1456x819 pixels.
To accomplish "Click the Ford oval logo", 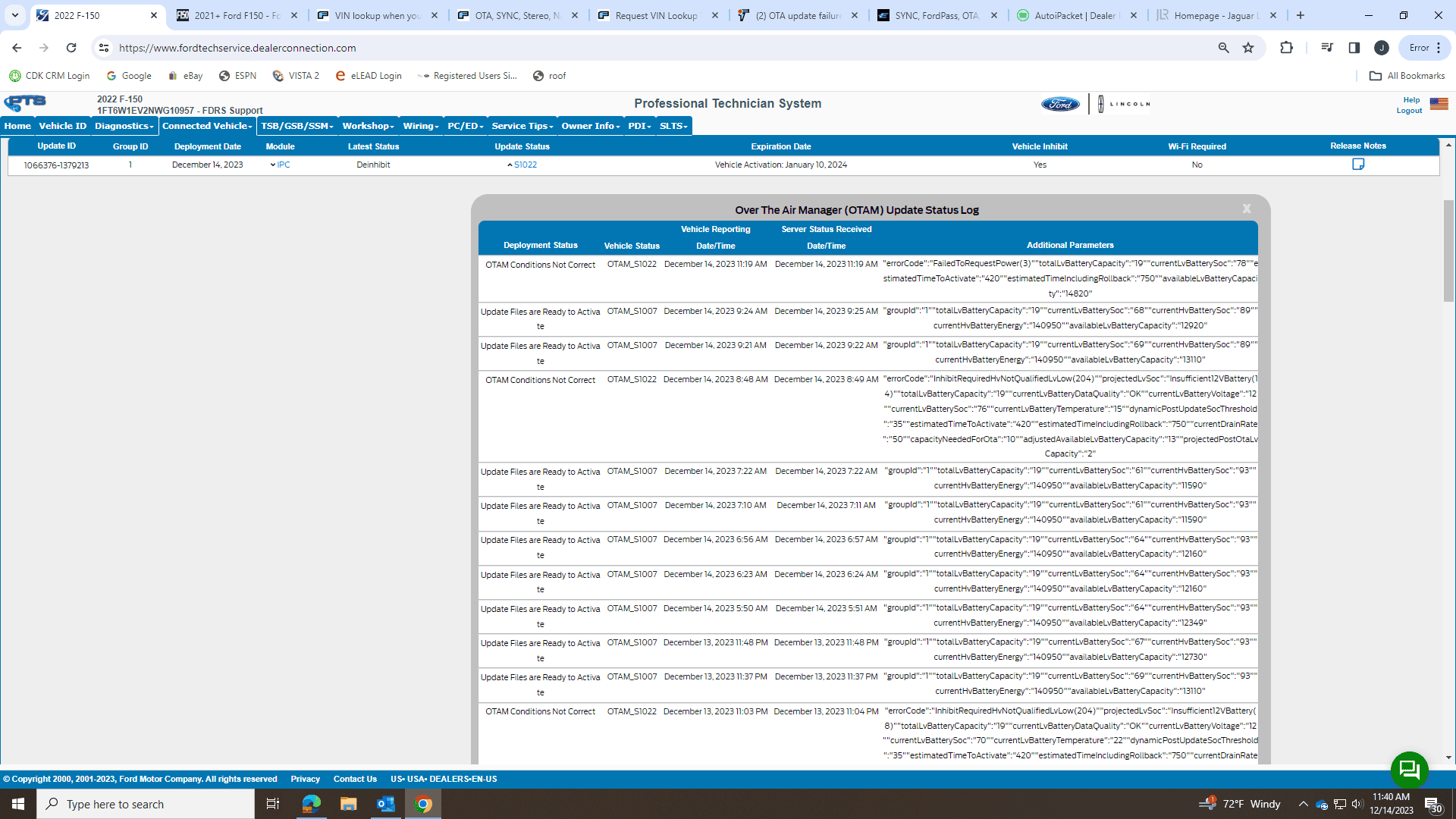I will tap(1060, 104).
